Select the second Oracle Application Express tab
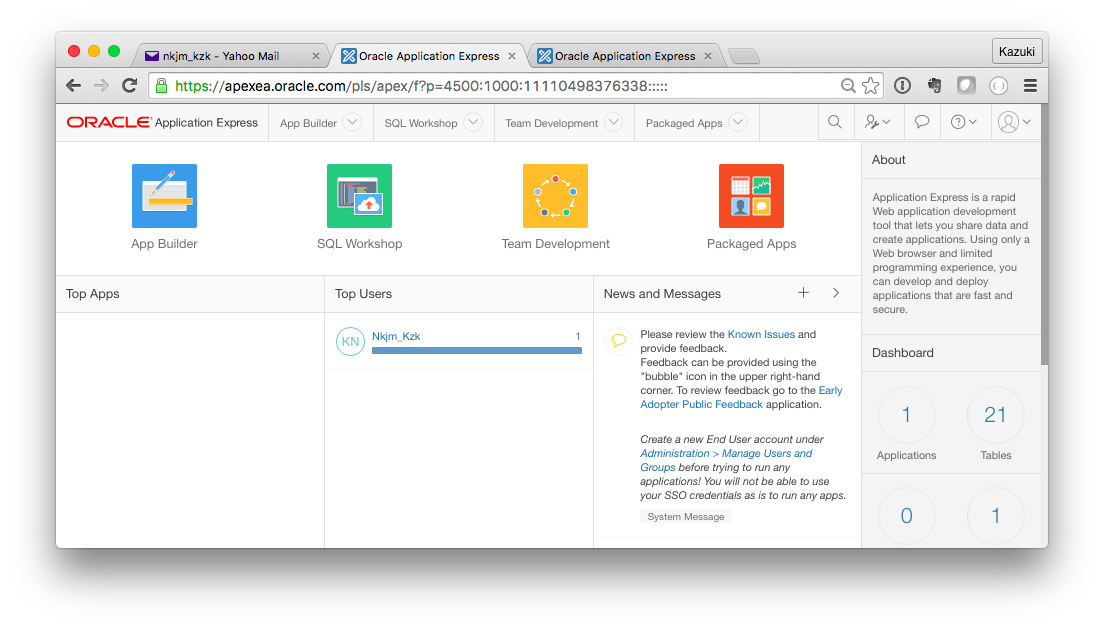 pos(625,56)
